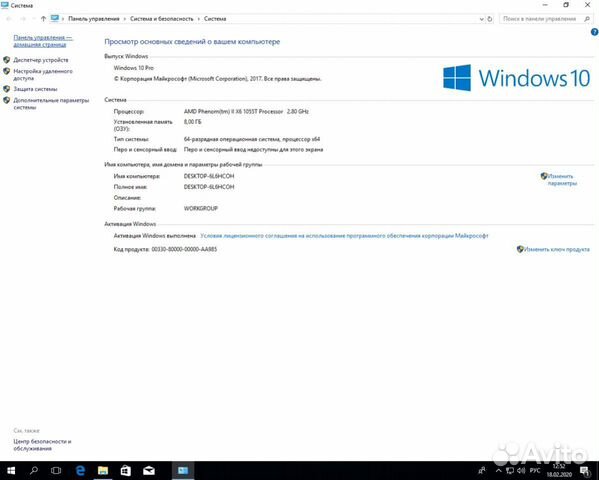The image size is (599, 480).
Task: Click shield icon beside Настройка удаленного доступа
Action: click(x=6, y=71)
